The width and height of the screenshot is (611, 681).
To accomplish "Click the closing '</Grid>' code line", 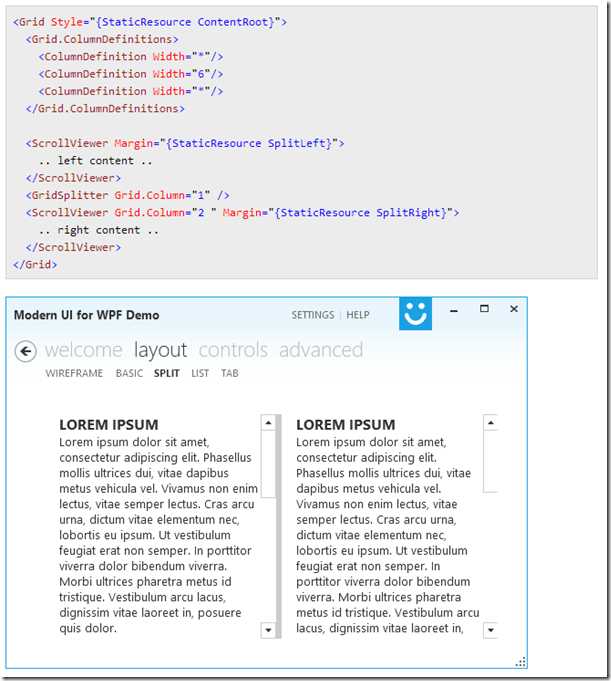I will (x=35, y=264).
